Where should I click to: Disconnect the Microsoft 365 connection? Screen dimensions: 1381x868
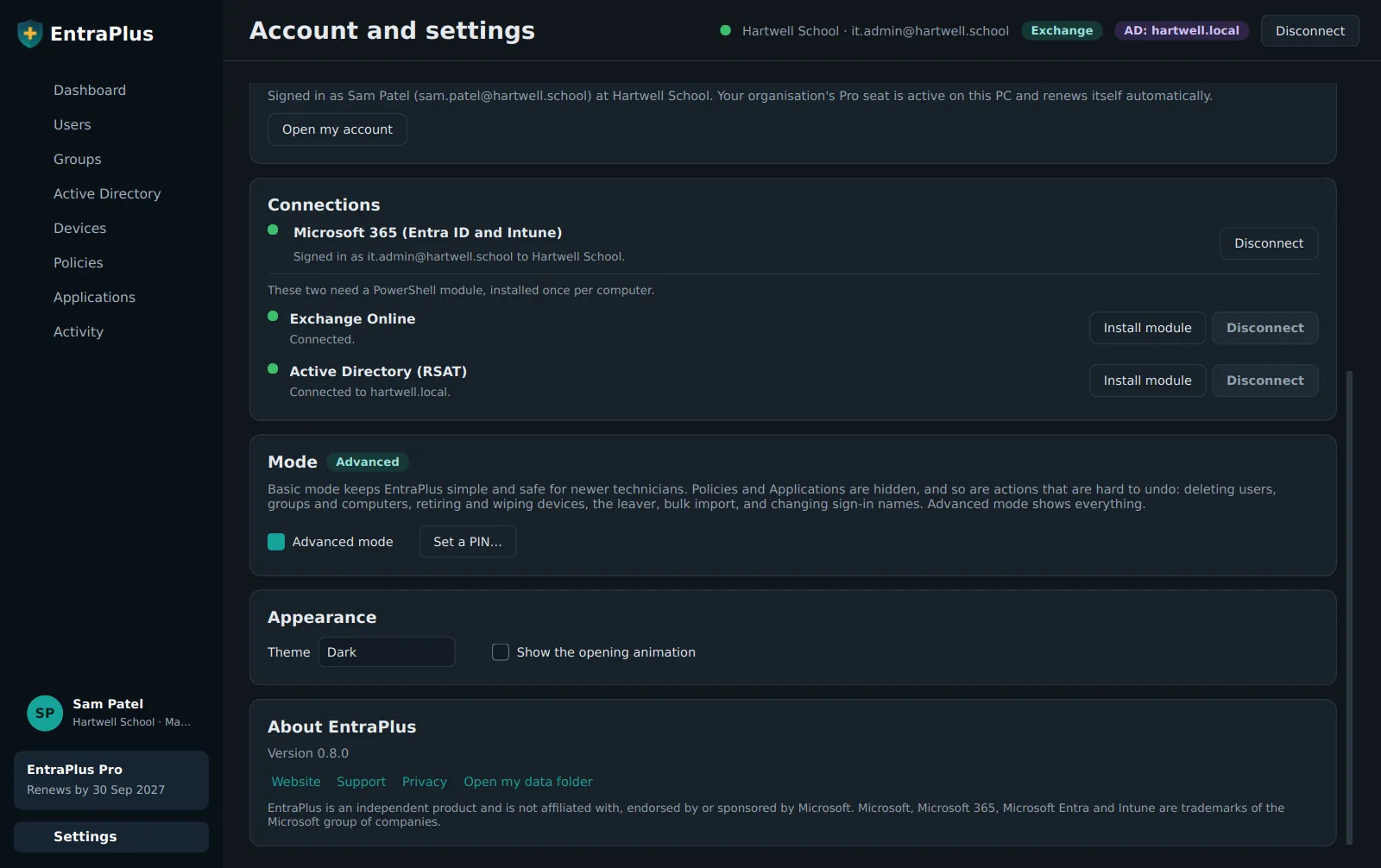(1269, 243)
